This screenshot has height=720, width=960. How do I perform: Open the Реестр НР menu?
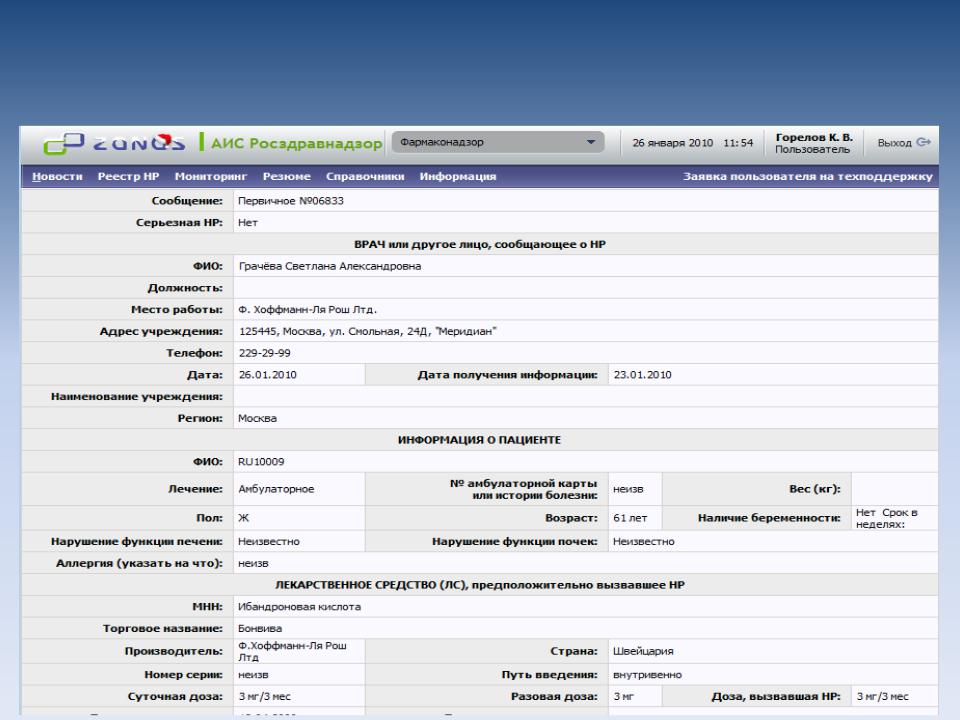(x=128, y=177)
